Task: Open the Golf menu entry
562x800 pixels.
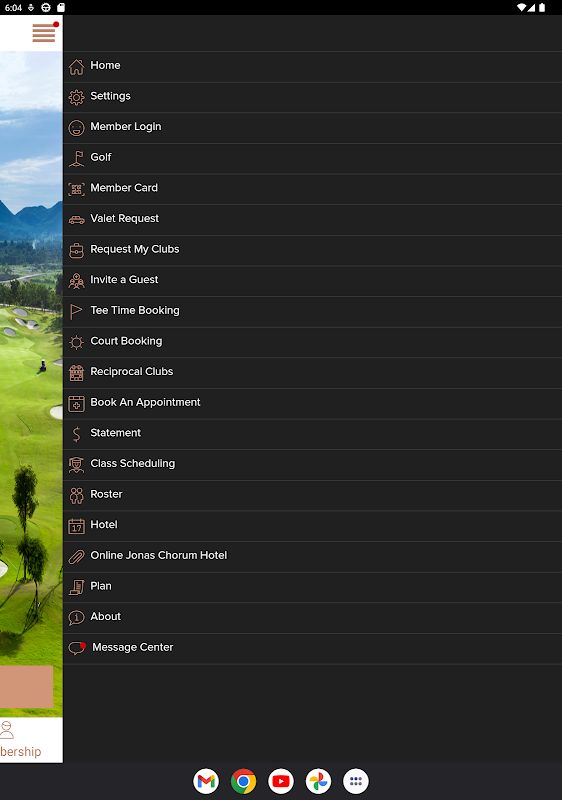Action: [313, 159]
